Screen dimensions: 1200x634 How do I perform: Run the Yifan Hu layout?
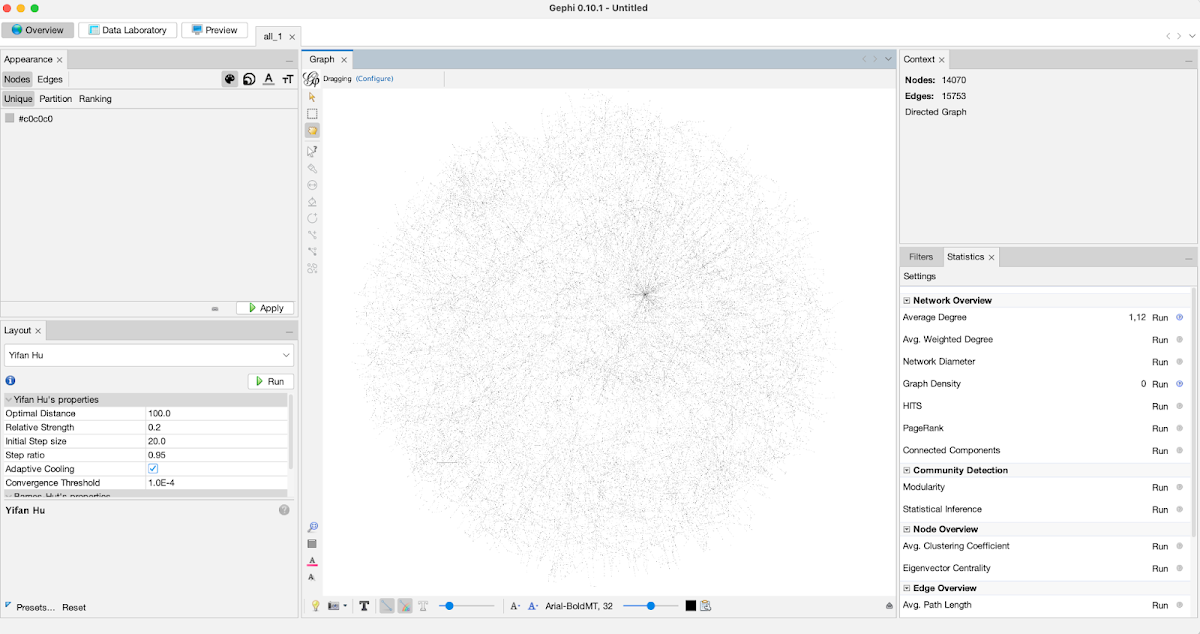click(x=268, y=381)
